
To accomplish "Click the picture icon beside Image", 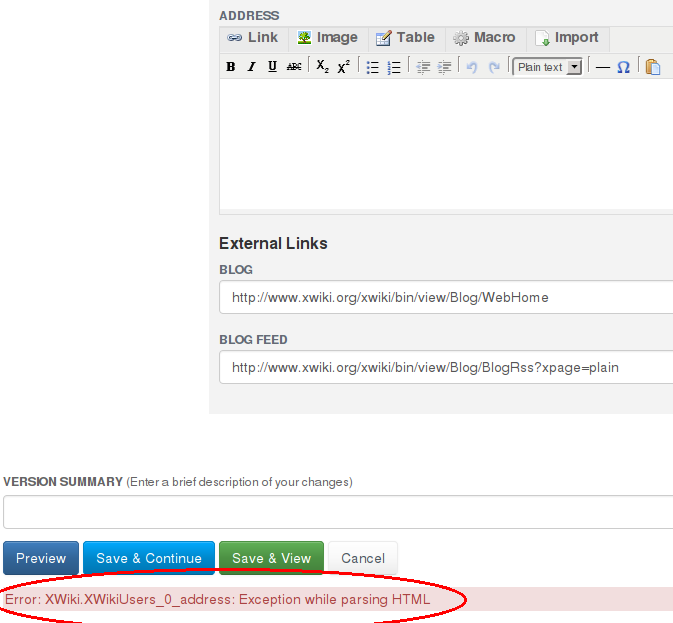I will point(304,38).
